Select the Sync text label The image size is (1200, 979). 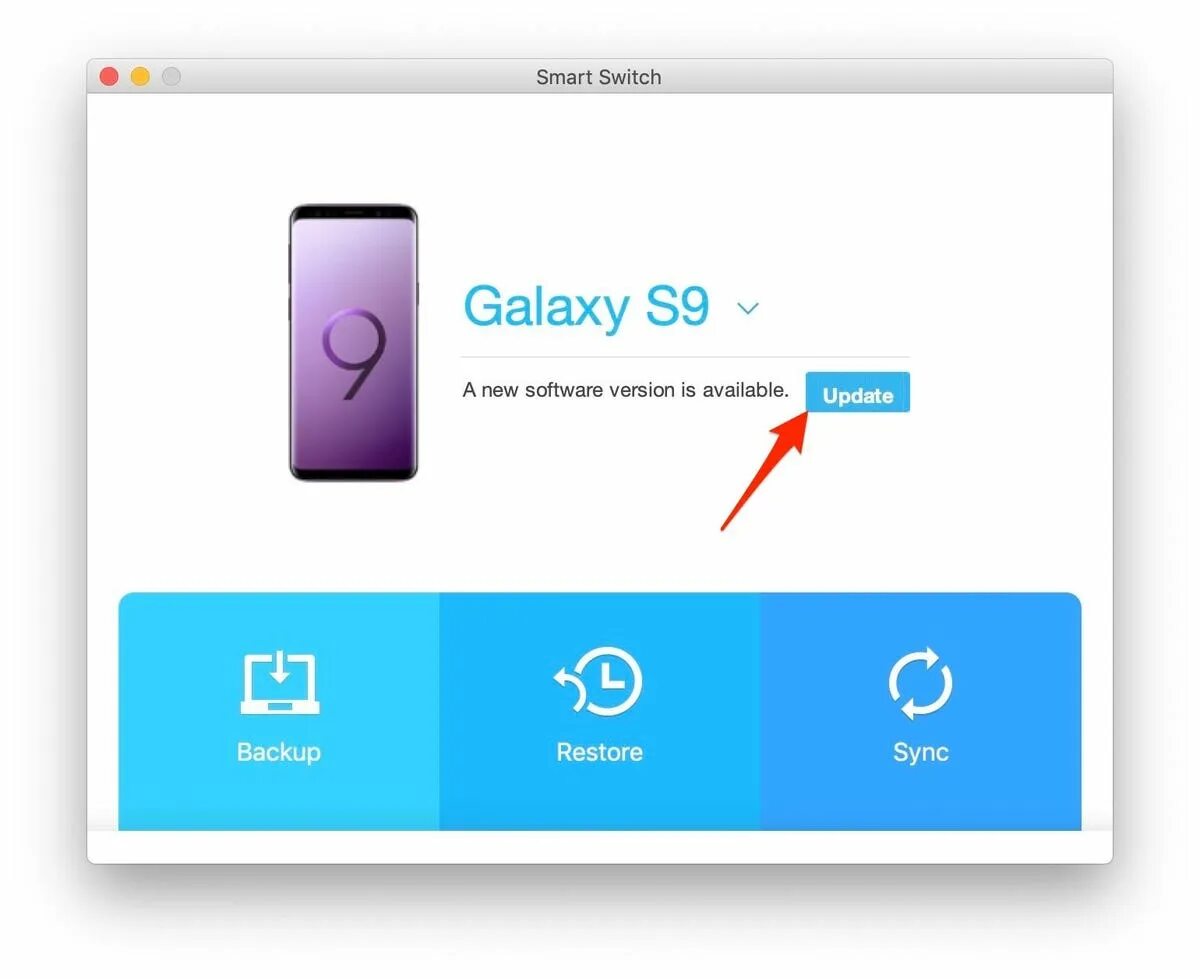(920, 753)
